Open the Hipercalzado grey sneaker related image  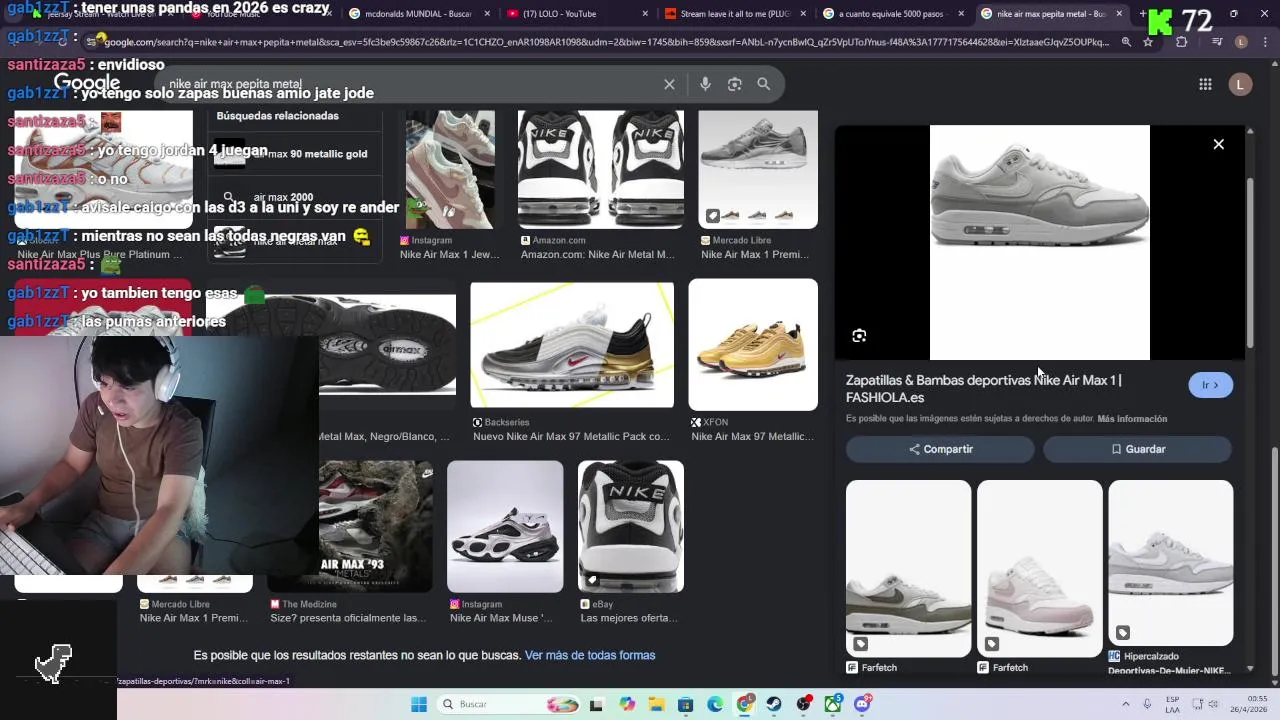pyautogui.click(x=1171, y=563)
